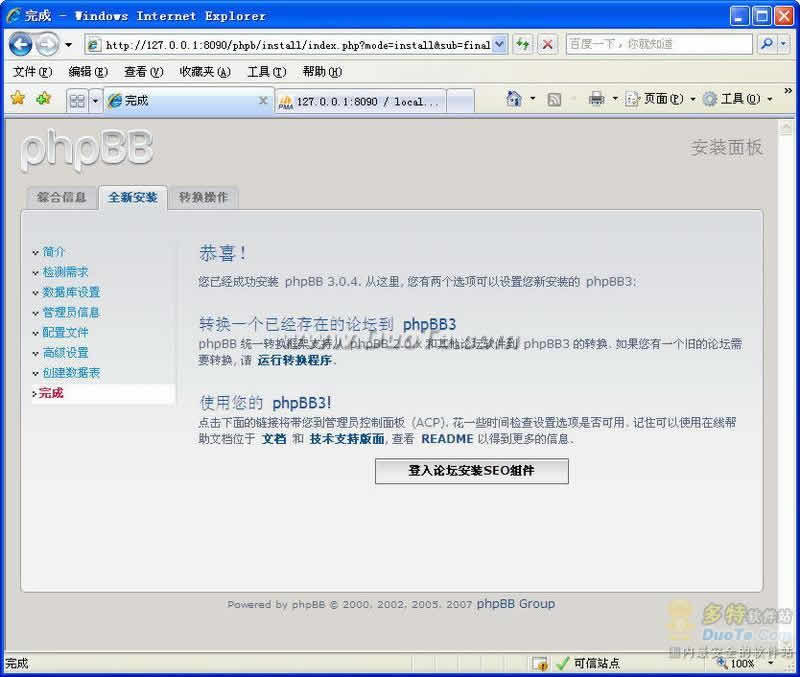The image size is (800, 677).
Task: Open the 编辑(E) menu
Action: (x=88, y=72)
